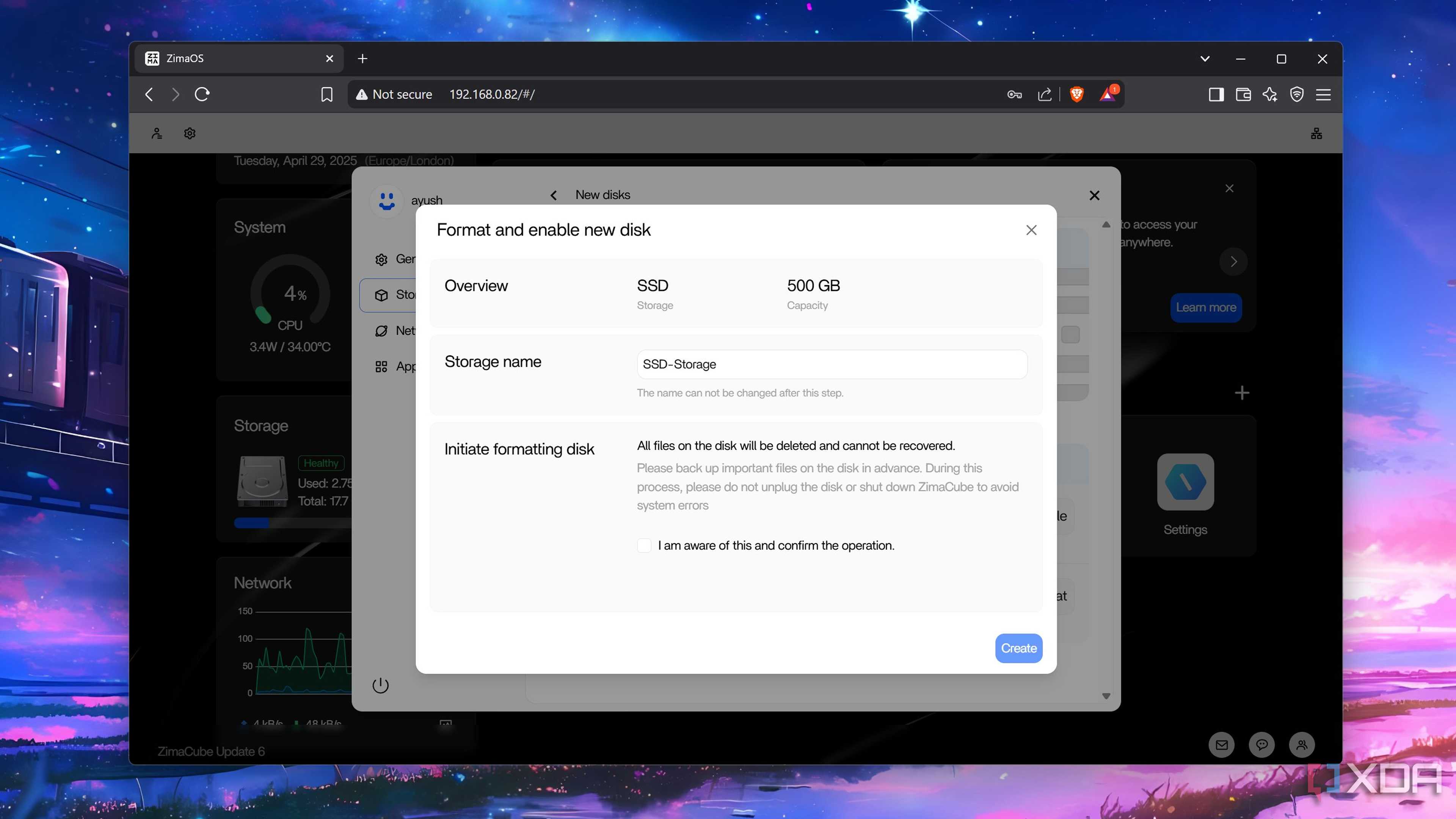Go back from New disks

tap(553, 196)
